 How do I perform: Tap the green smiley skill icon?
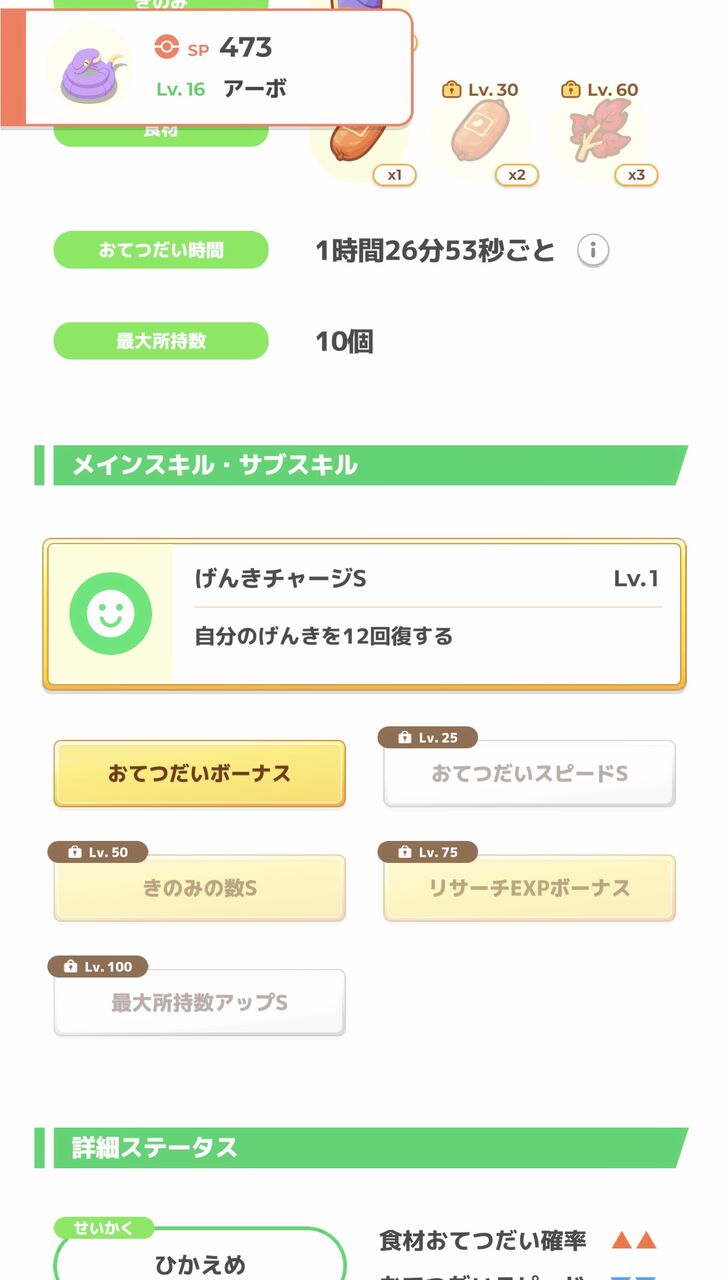110,614
